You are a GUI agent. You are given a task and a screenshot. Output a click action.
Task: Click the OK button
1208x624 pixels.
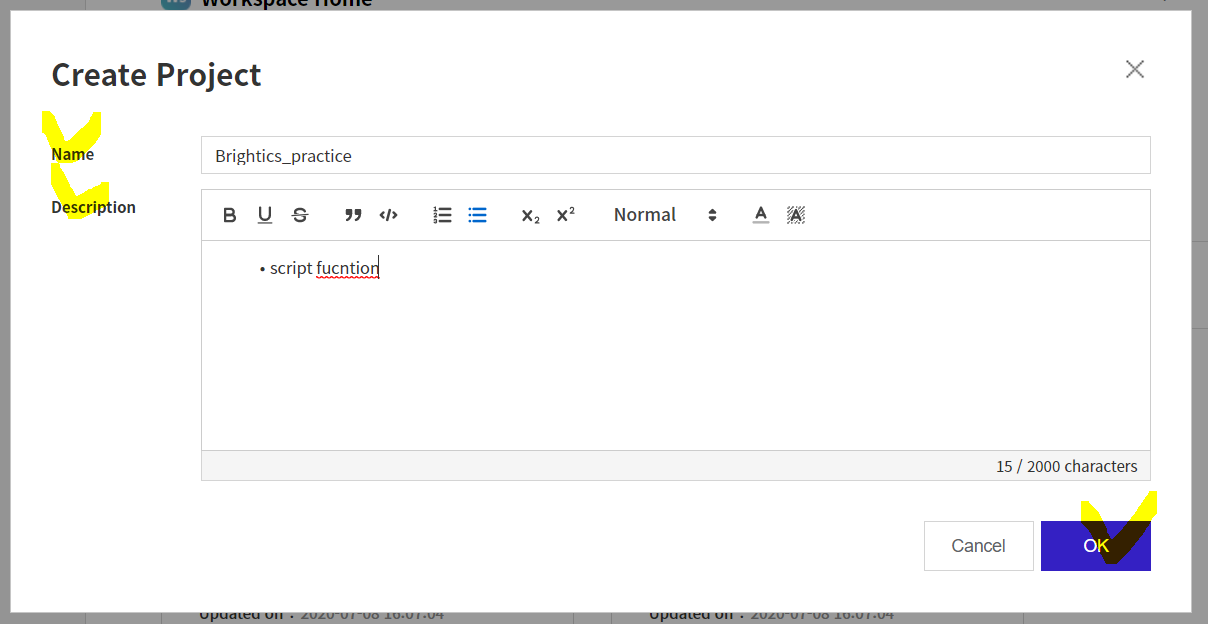coord(1096,546)
